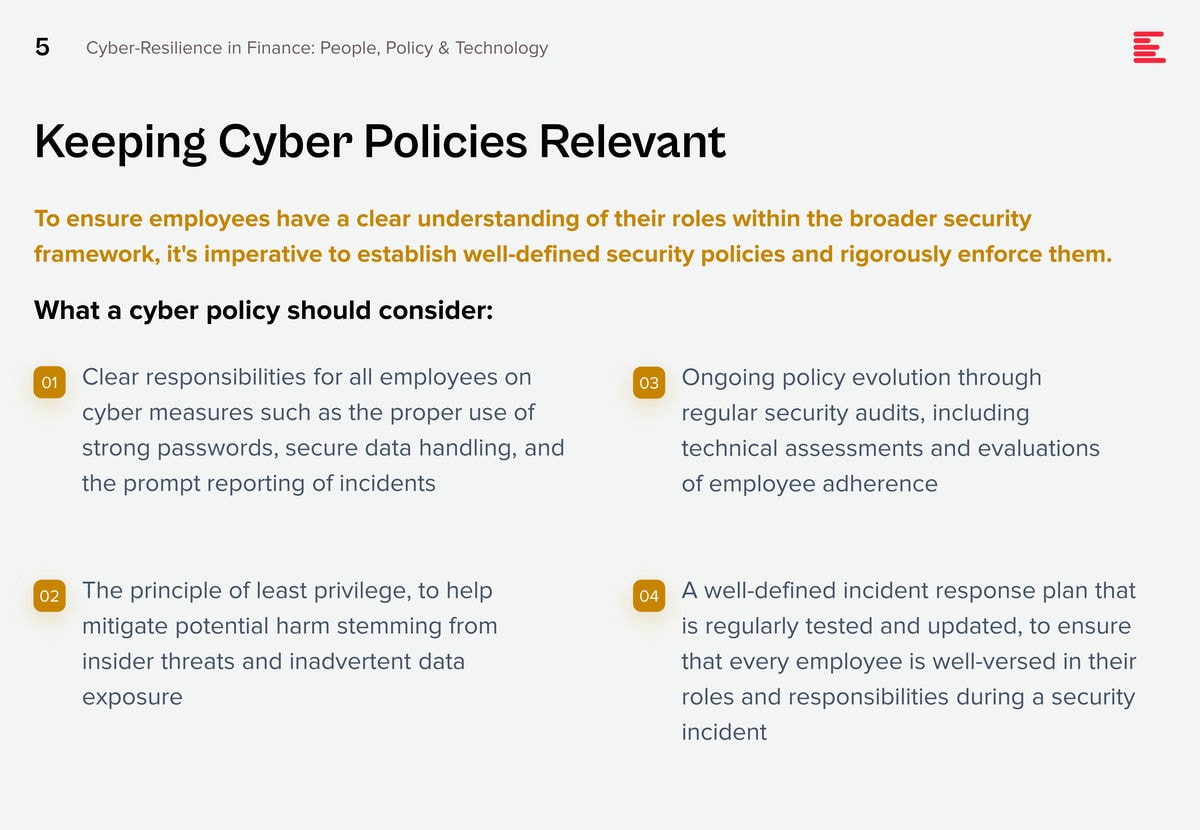The width and height of the screenshot is (1200, 830).
Task: Click the text 'insider threats and inadvertent data'
Action: click(x=273, y=661)
